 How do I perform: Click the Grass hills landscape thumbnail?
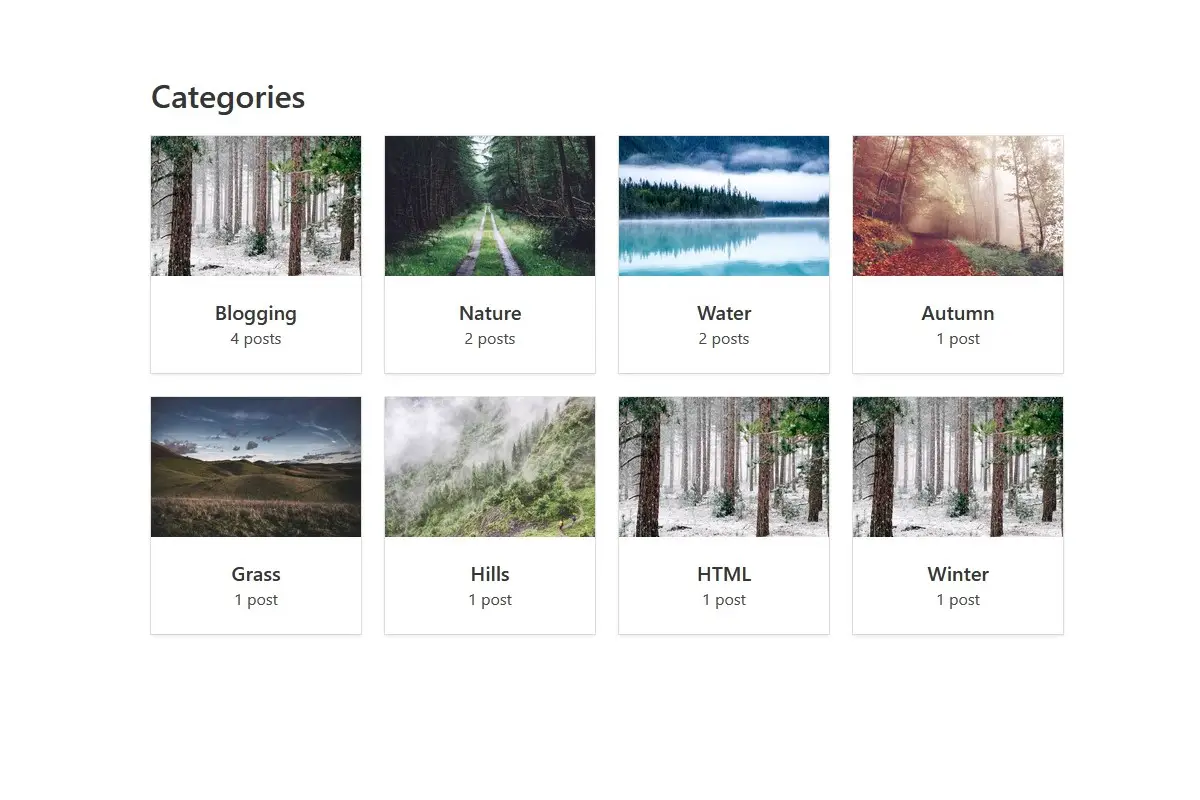point(256,467)
